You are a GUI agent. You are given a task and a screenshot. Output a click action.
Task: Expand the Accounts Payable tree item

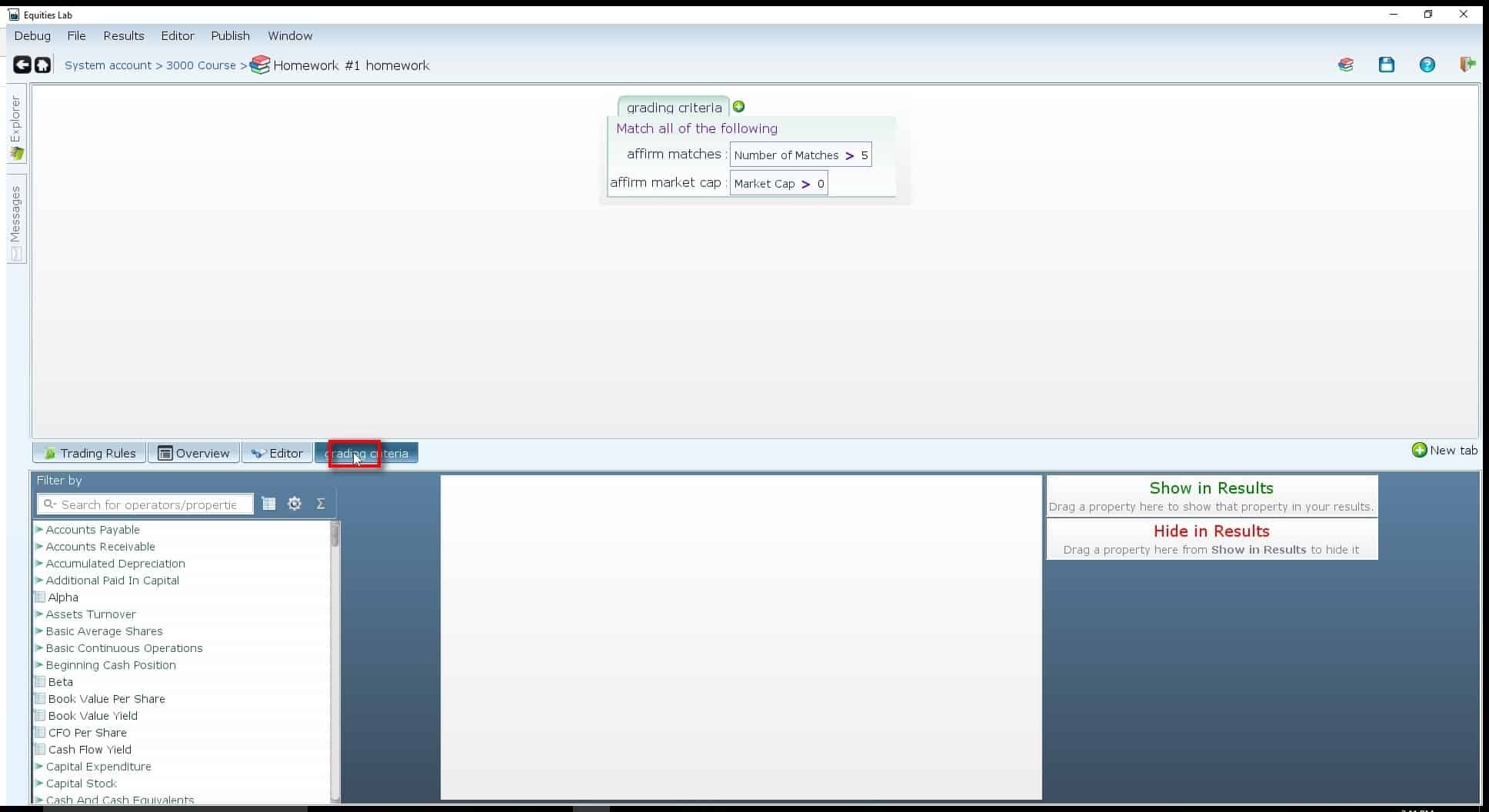(x=39, y=530)
